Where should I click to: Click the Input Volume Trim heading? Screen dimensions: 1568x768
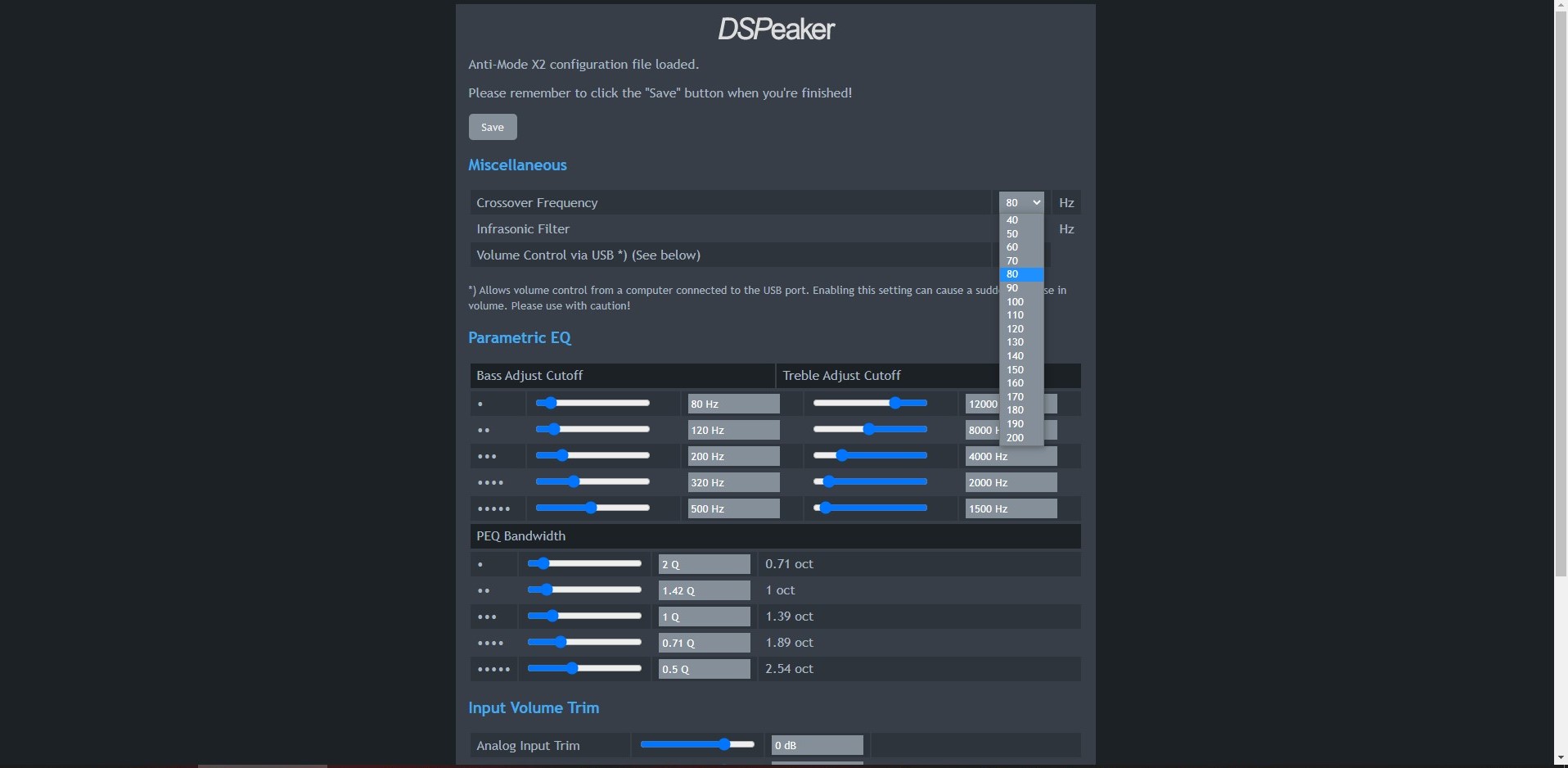click(x=534, y=708)
